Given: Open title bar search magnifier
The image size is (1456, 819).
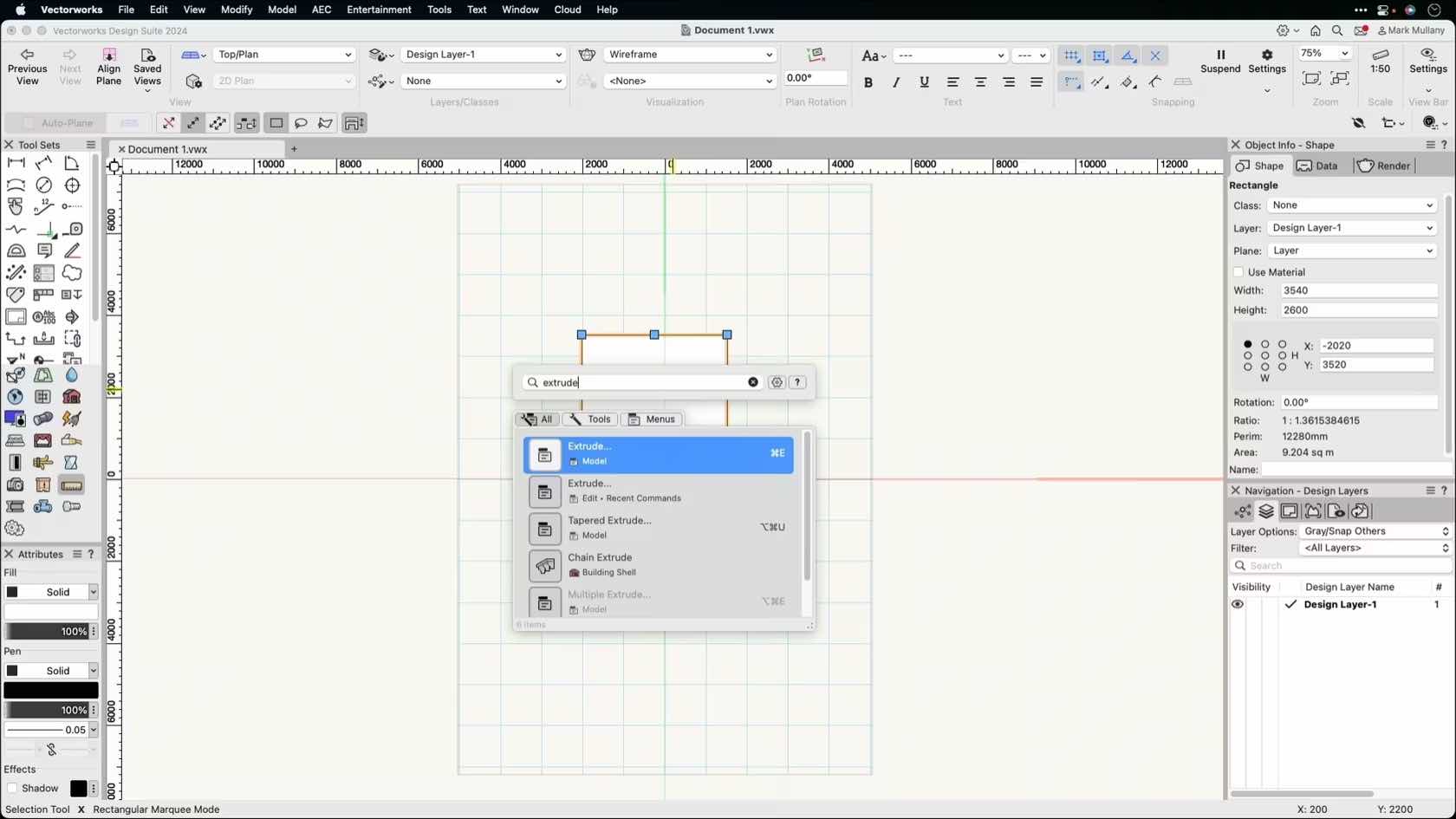Looking at the screenshot, I should point(1337,30).
